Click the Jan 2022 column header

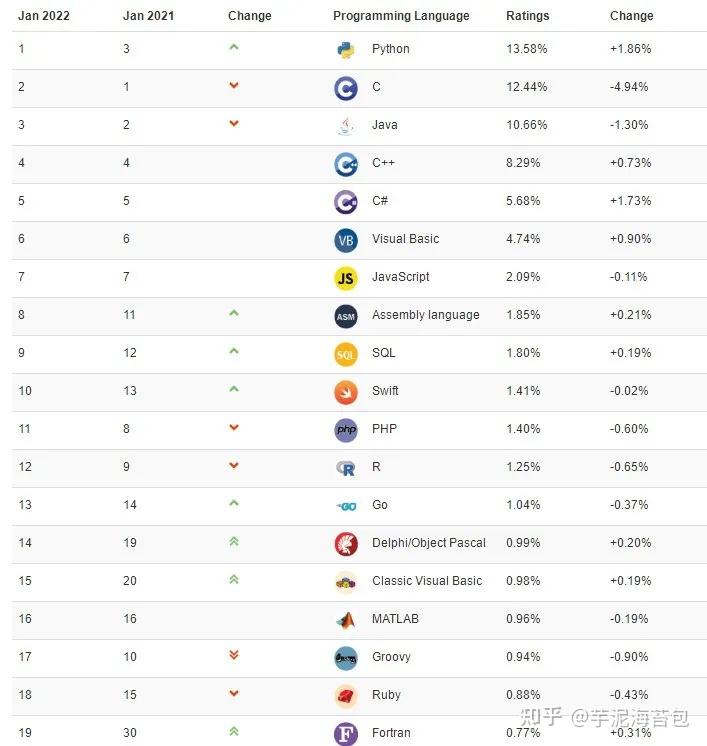[x=42, y=16]
